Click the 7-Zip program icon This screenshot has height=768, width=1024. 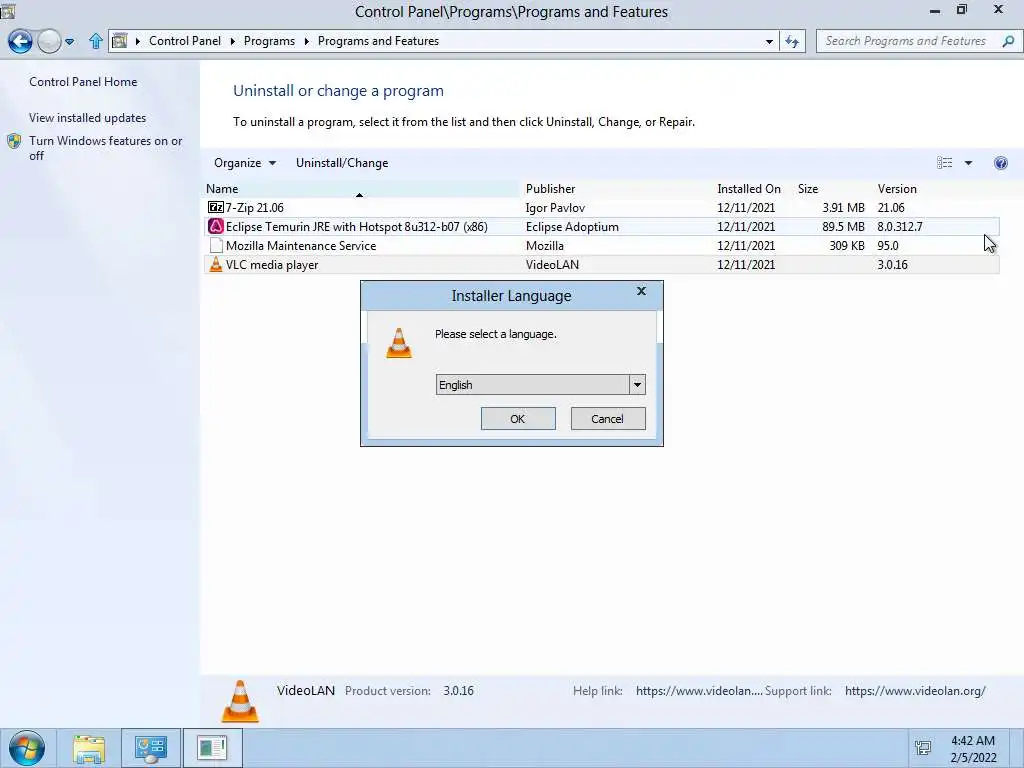216,207
